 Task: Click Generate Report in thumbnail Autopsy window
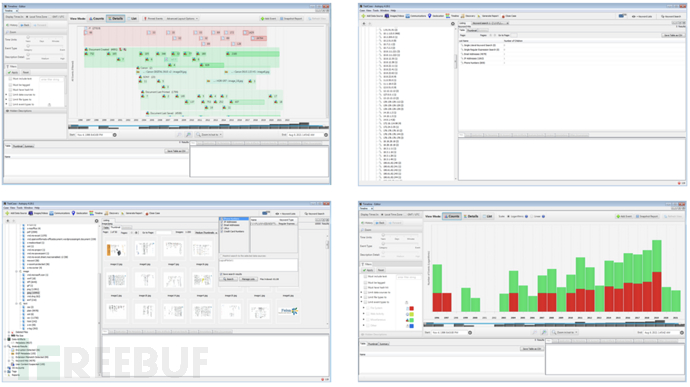[x=132, y=213]
